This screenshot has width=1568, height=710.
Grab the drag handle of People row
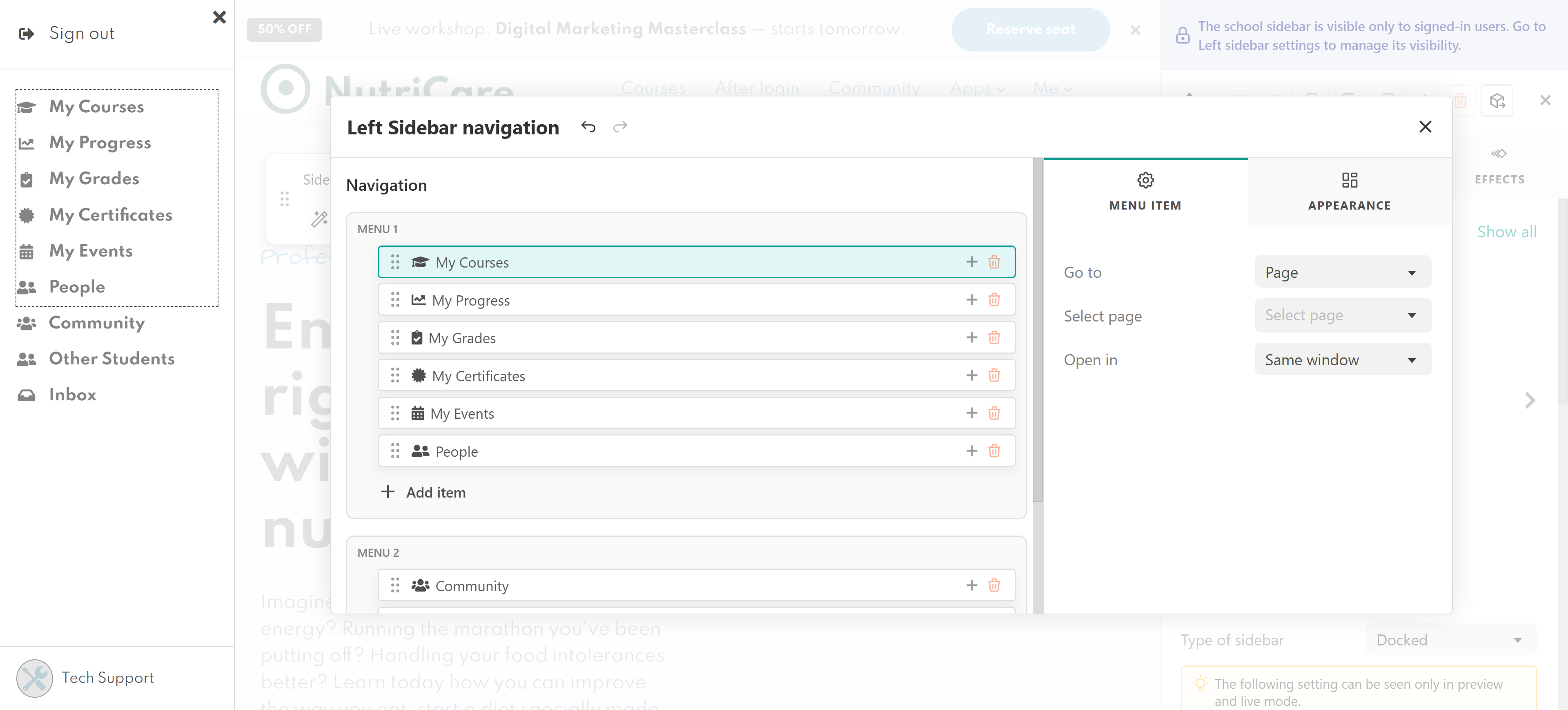pos(395,451)
